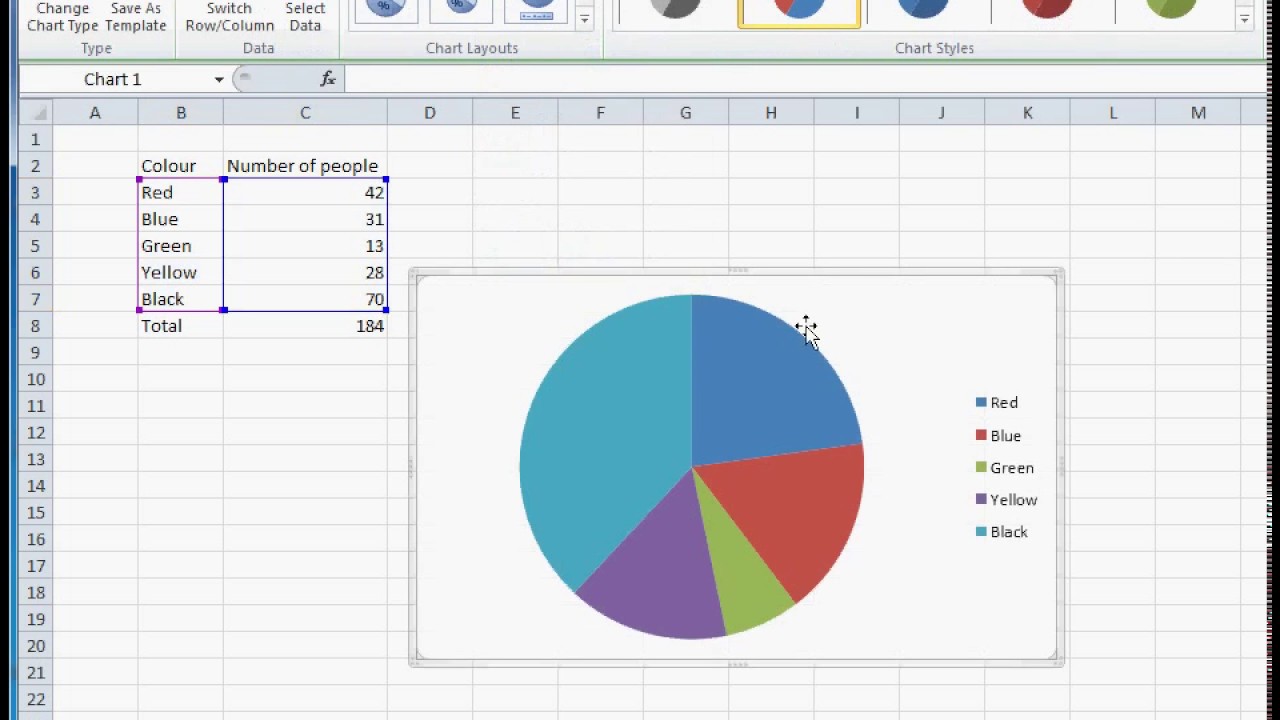Image resolution: width=1280 pixels, height=720 pixels.
Task: Select column G header
Action: 686,113
